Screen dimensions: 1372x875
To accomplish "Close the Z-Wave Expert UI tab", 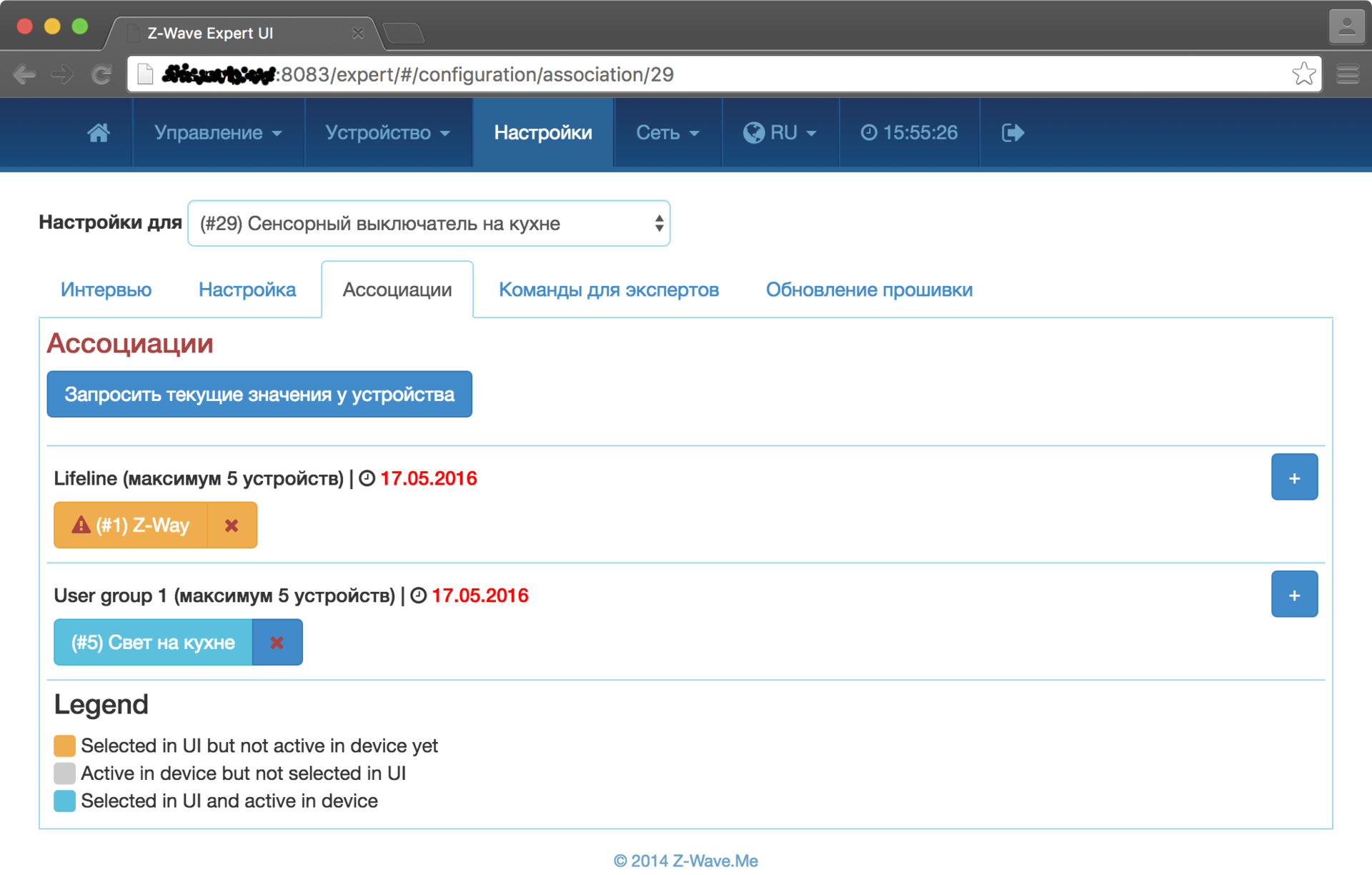I will pyautogui.click(x=358, y=33).
